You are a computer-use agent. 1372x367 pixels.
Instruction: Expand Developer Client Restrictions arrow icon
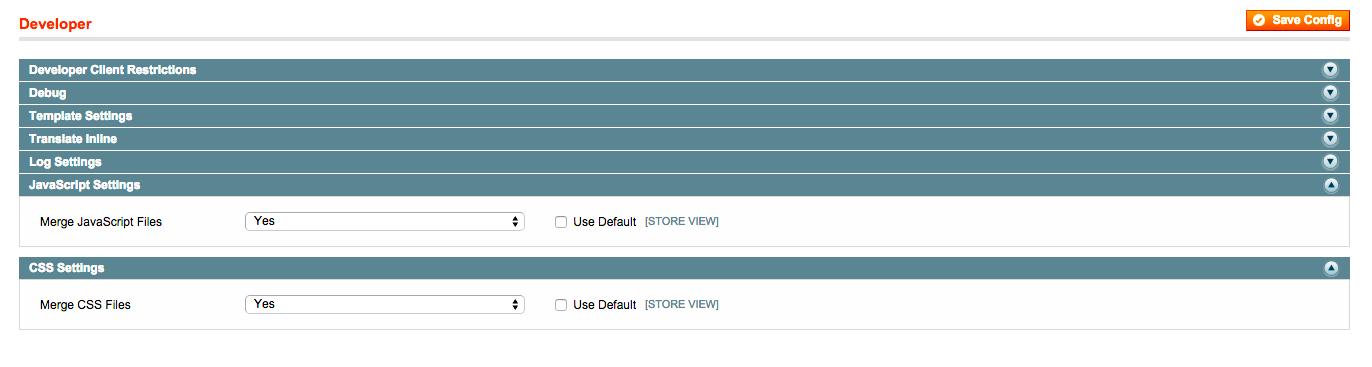tap(1330, 70)
